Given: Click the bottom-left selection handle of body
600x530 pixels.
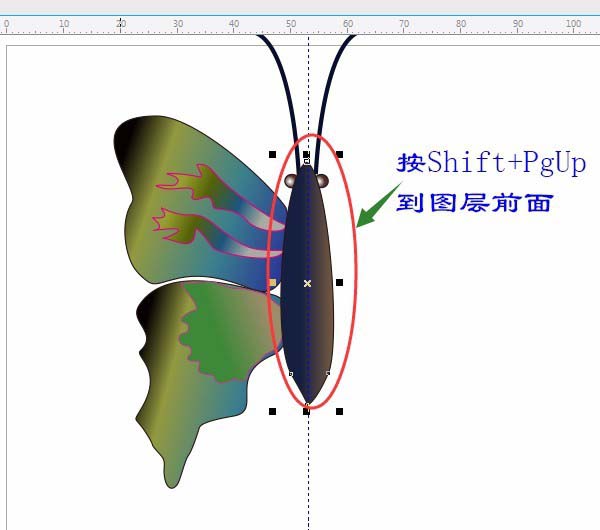Looking at the screenshot, I should tap(272, 412).
